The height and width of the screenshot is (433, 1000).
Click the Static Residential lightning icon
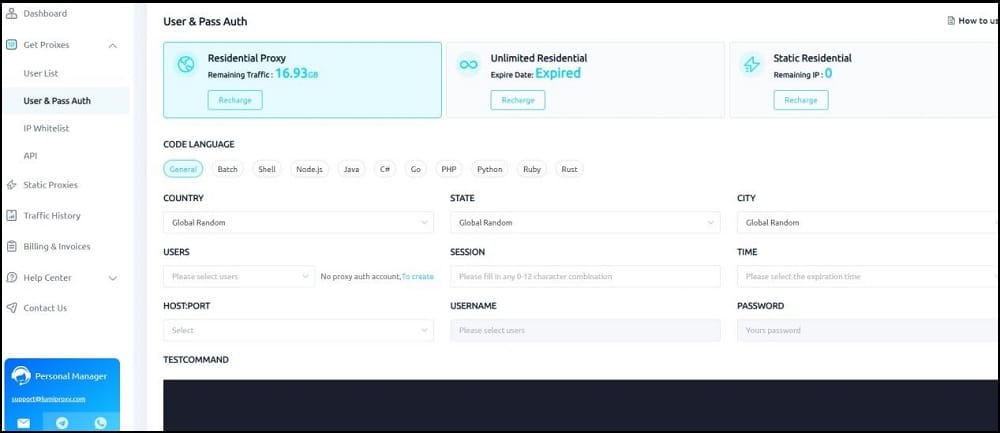[752, 64]
